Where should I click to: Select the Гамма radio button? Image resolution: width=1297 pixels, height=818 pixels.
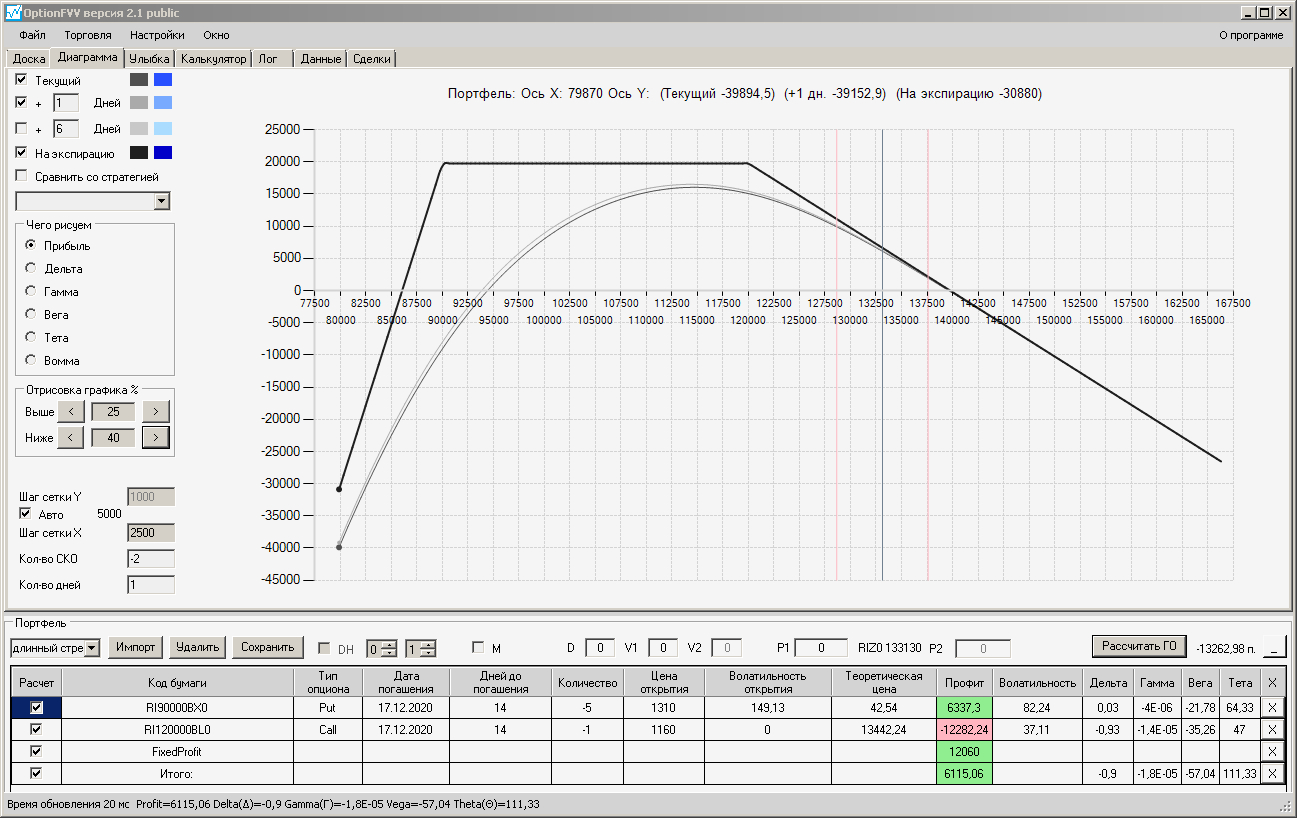(x=31, y=292)
